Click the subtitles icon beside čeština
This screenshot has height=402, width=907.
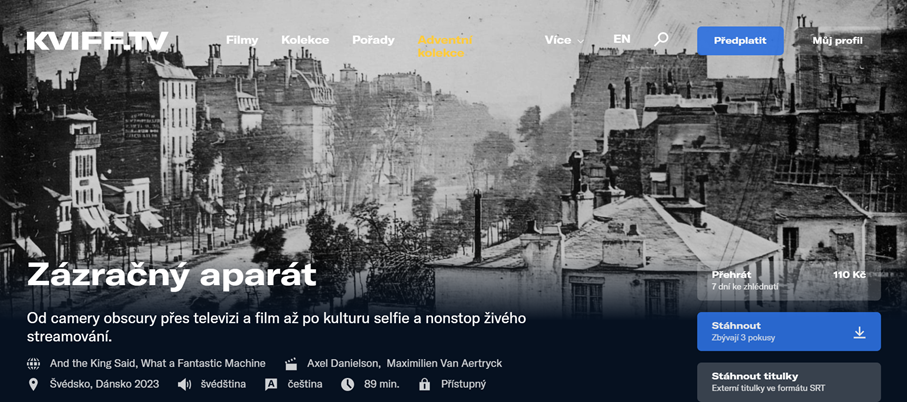[271, 385]
